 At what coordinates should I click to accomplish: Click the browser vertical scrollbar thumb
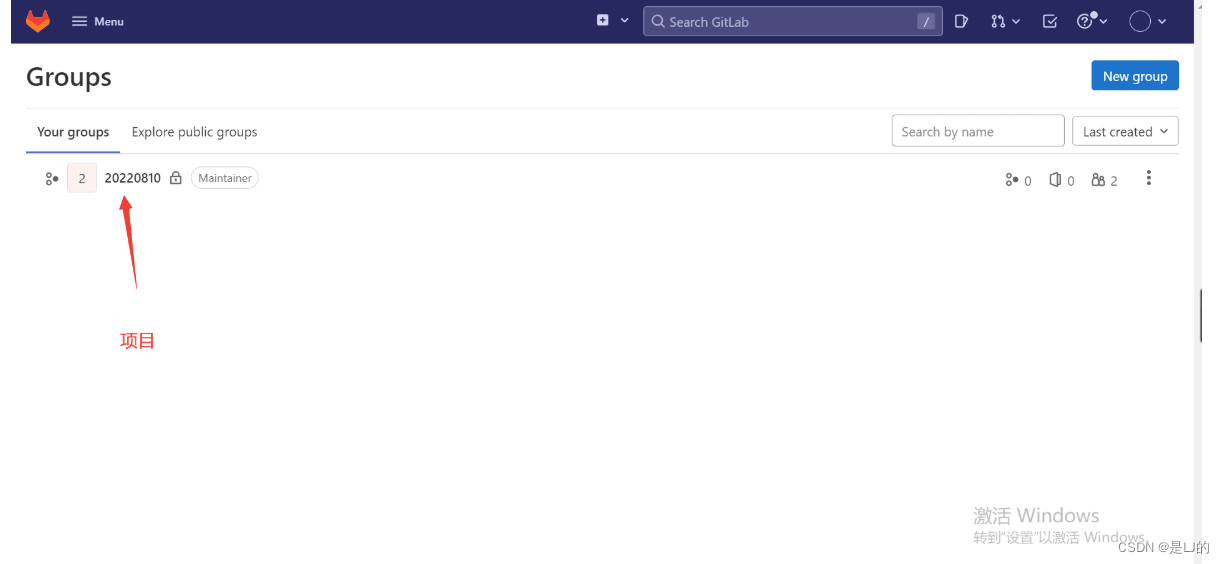pyautogui.click(x=1201, y=316)
